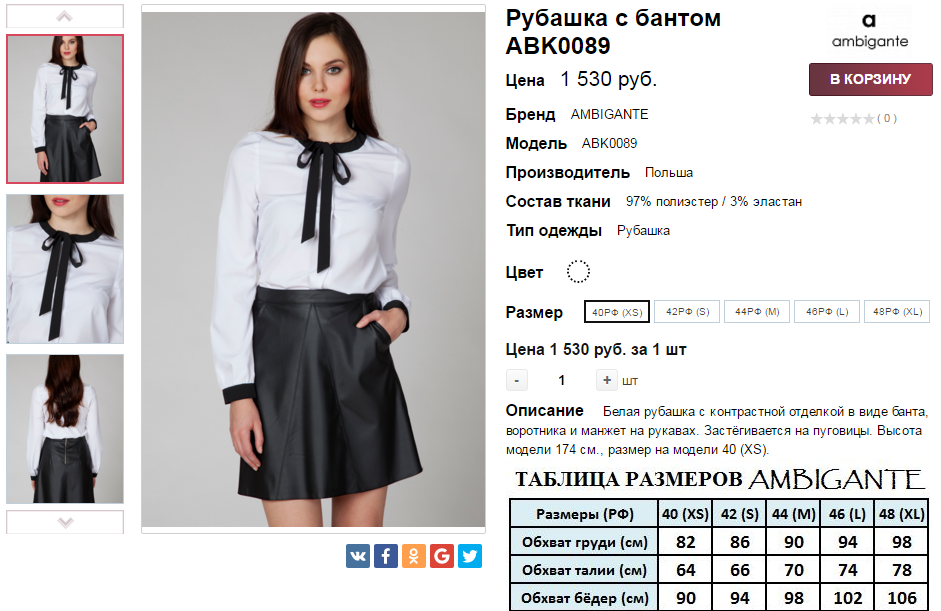
Task: Choose size 48РФ (XL)
Action: click(x=897, y=312)
